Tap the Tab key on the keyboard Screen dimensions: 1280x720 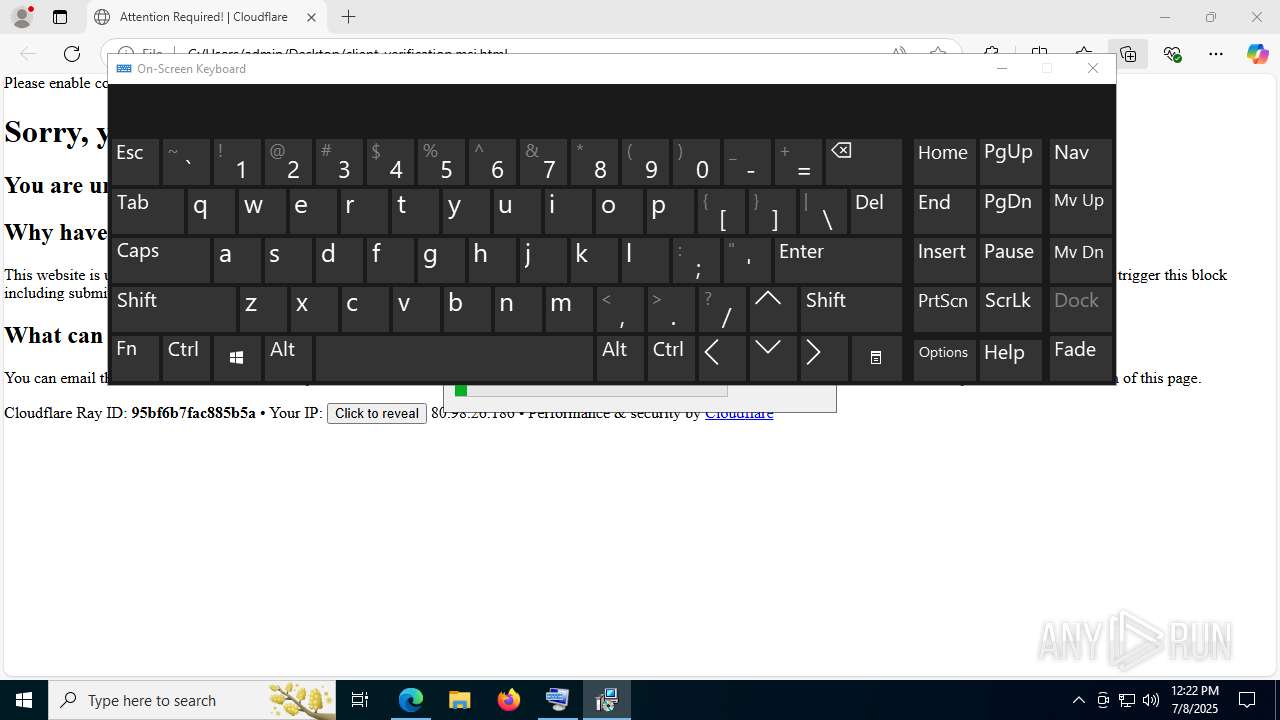147,211
